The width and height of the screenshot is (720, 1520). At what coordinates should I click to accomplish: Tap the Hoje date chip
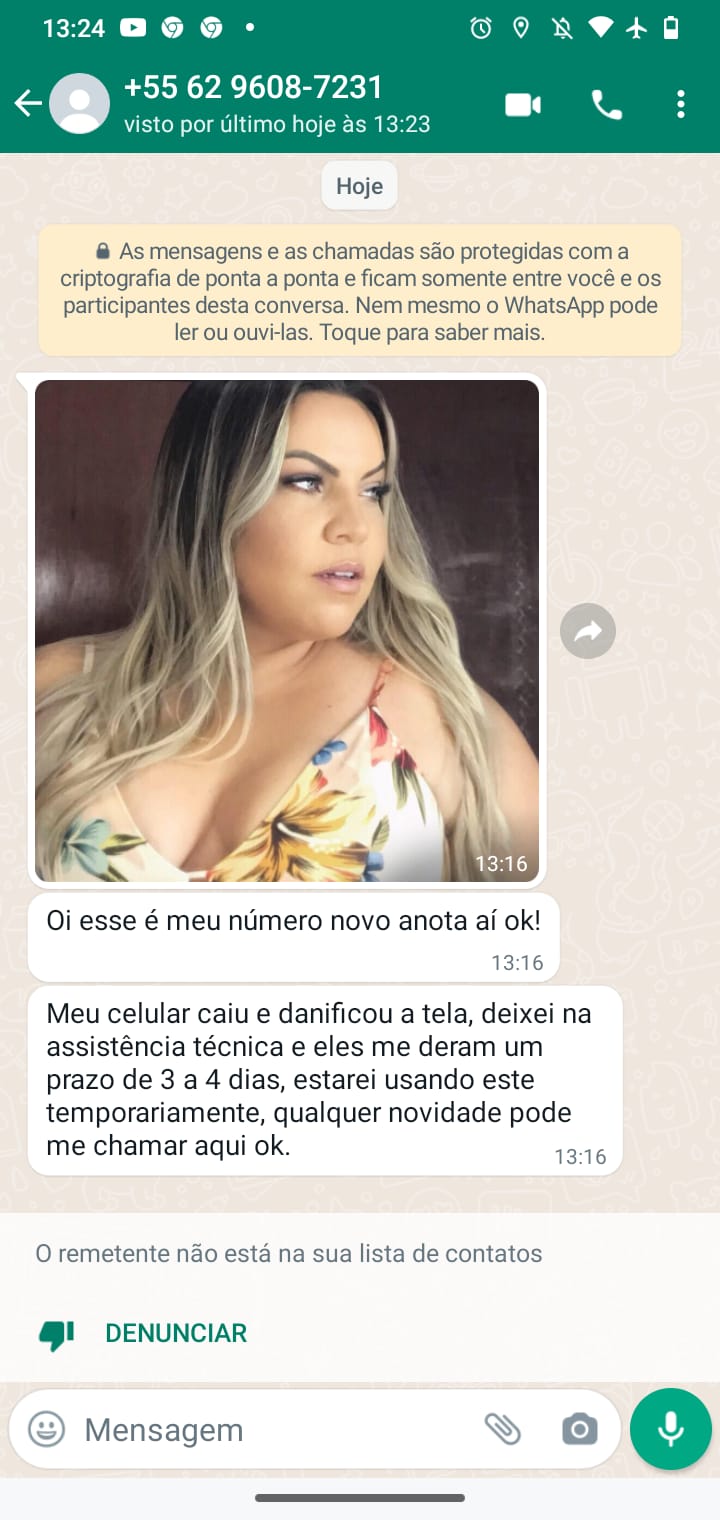(360, 186)
